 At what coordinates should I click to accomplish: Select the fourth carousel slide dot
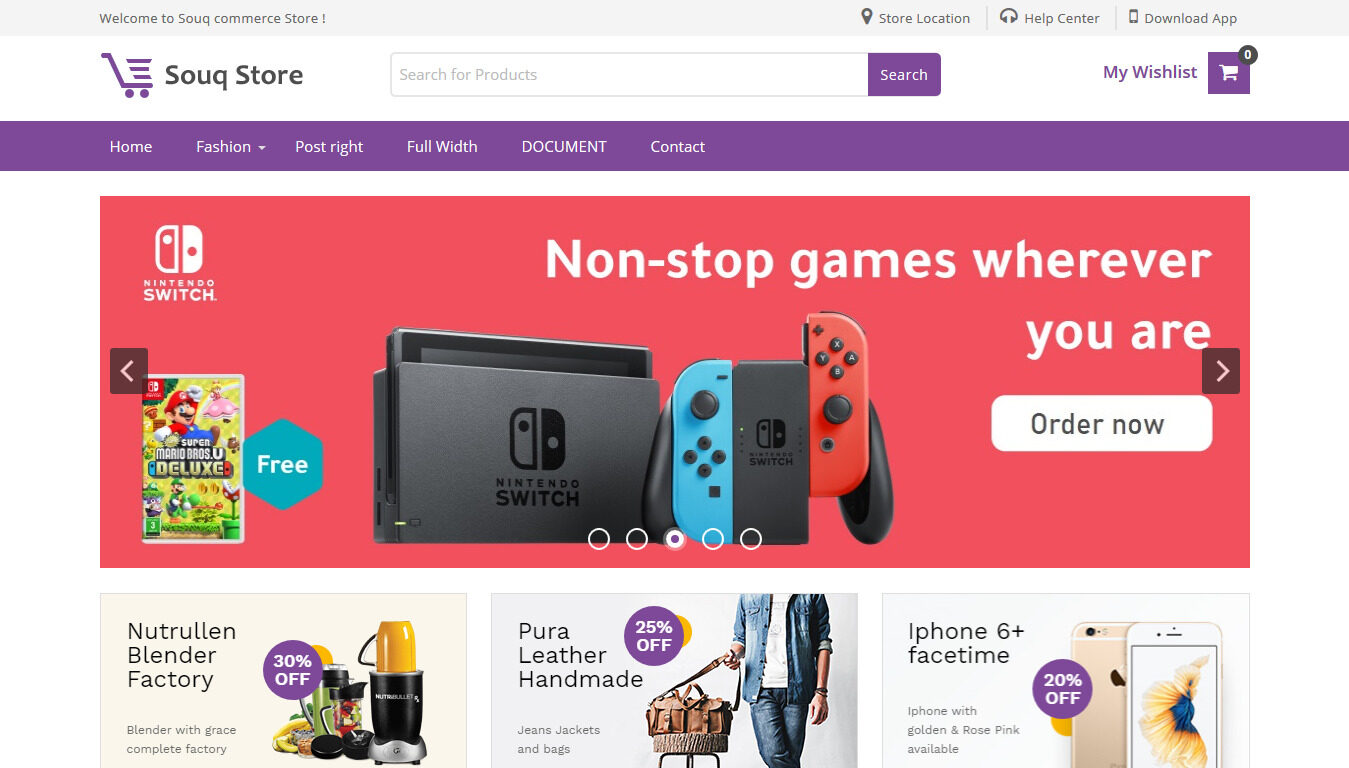(713, 539)
